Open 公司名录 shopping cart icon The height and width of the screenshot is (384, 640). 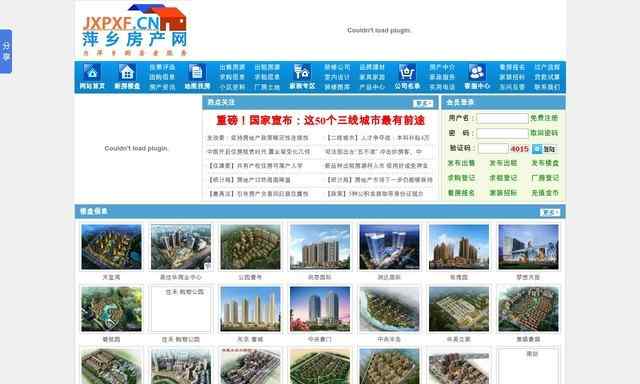407,73
